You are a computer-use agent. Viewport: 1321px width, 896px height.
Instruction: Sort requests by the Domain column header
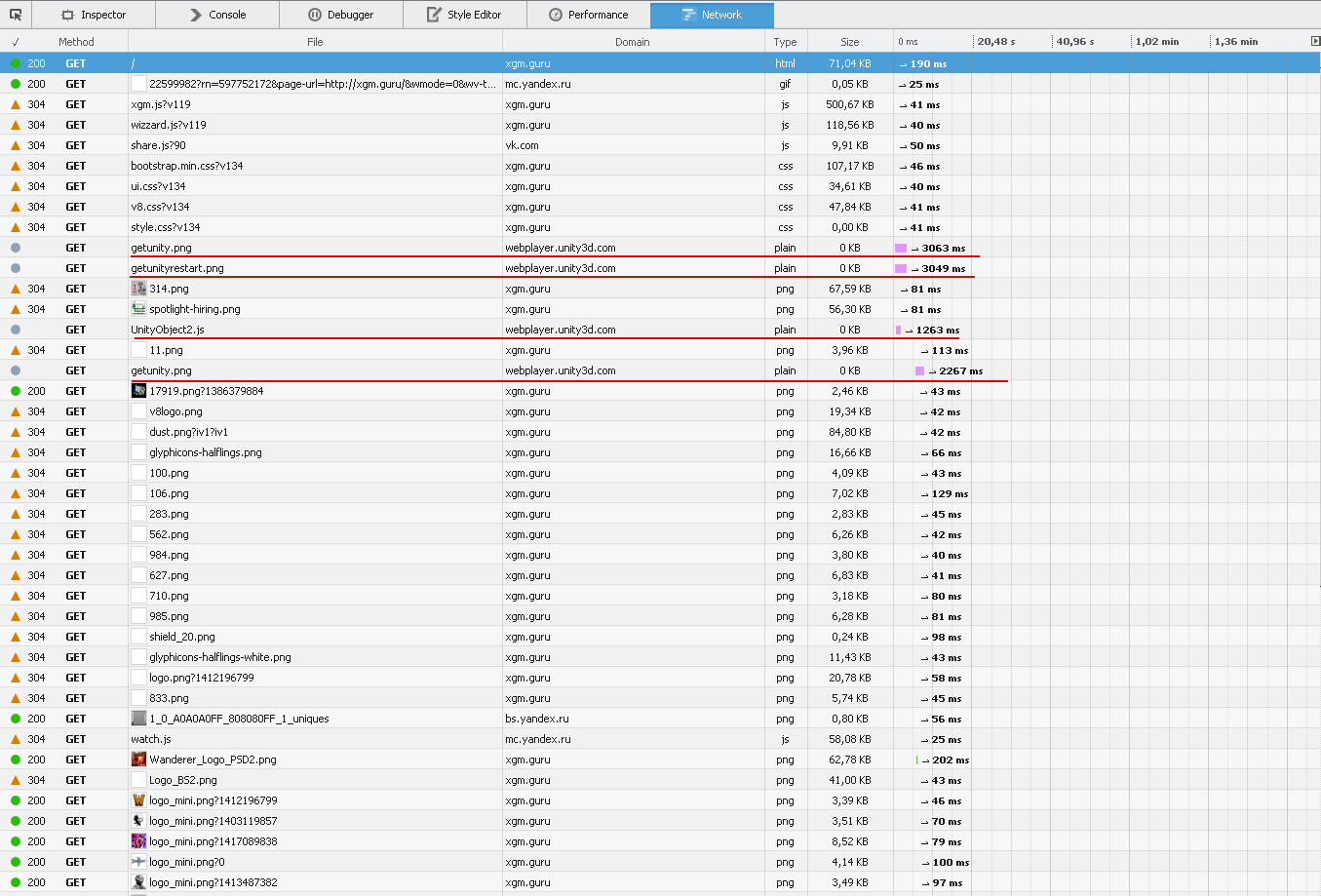click(x=633, y=42)
